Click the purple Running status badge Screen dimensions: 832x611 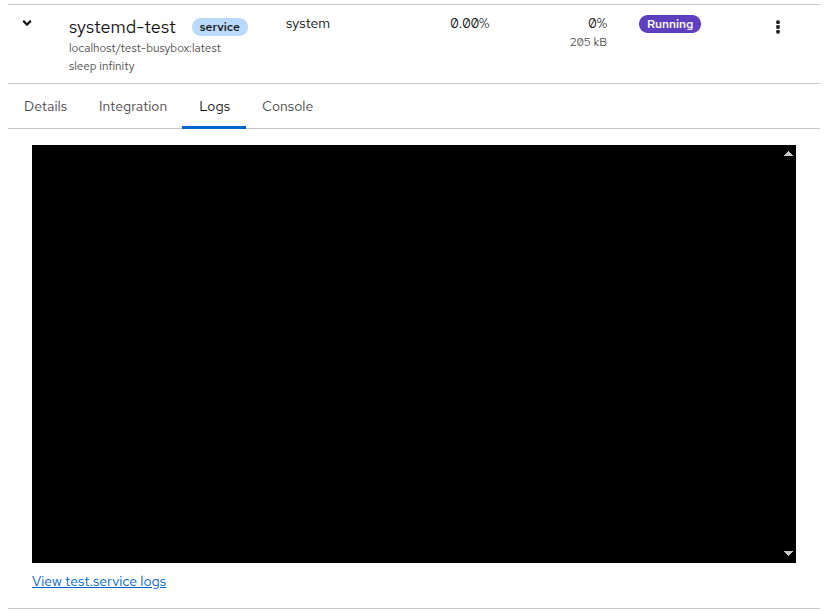[669, 24]
